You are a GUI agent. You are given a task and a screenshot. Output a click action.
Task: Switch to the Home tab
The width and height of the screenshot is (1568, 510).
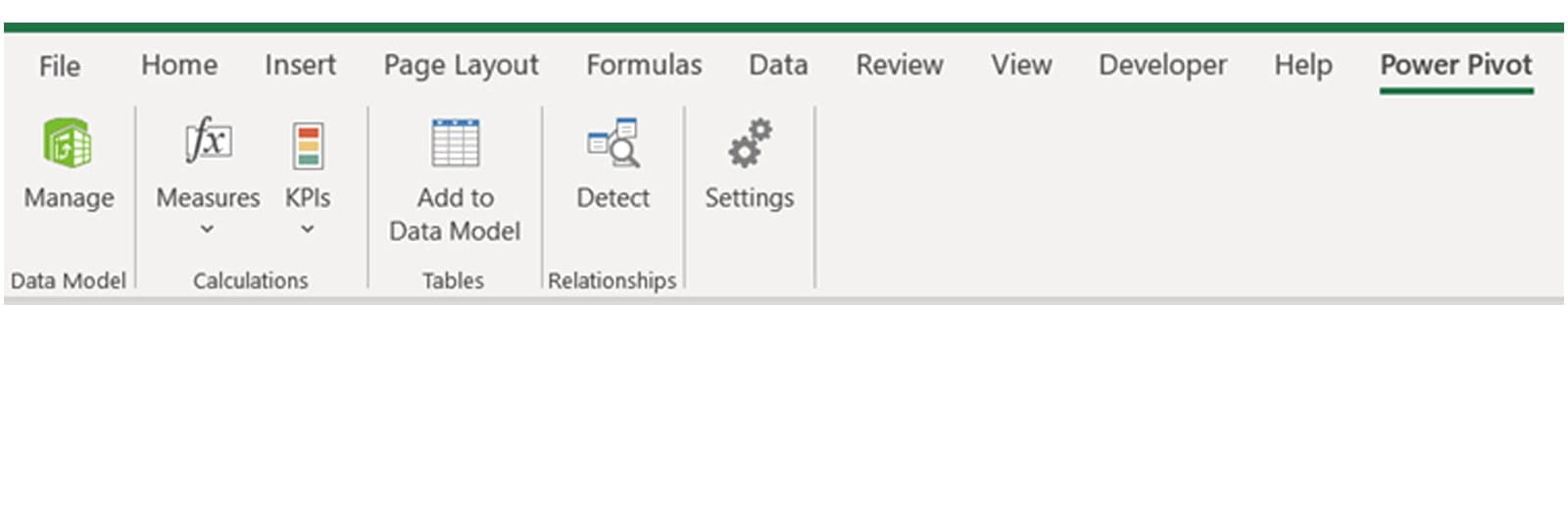(179, 65)
